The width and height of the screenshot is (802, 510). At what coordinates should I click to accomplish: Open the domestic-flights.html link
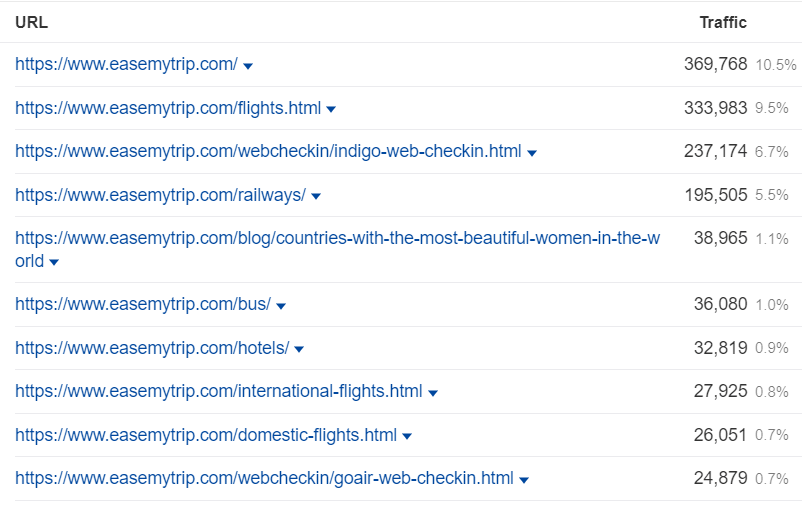(x=206, y=435)
